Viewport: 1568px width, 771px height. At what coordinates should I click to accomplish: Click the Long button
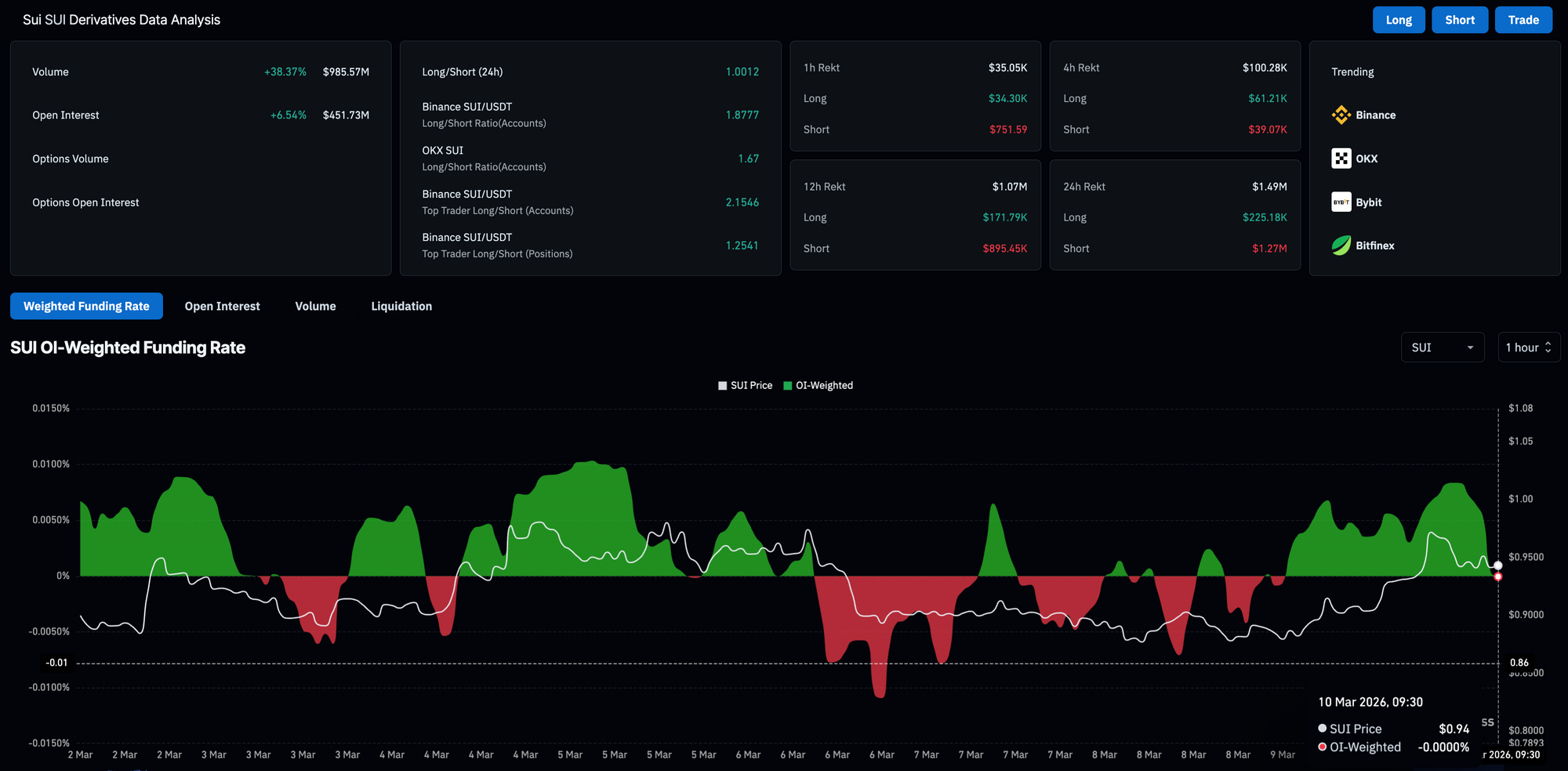pos(1399,20)
